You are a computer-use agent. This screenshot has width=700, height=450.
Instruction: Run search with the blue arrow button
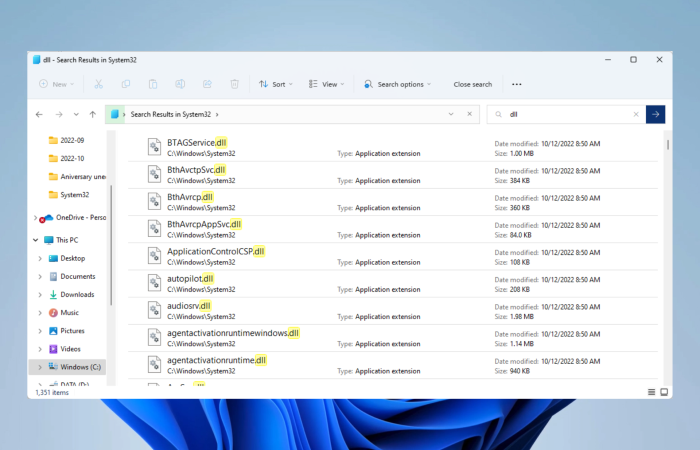[x=655, y=114]
